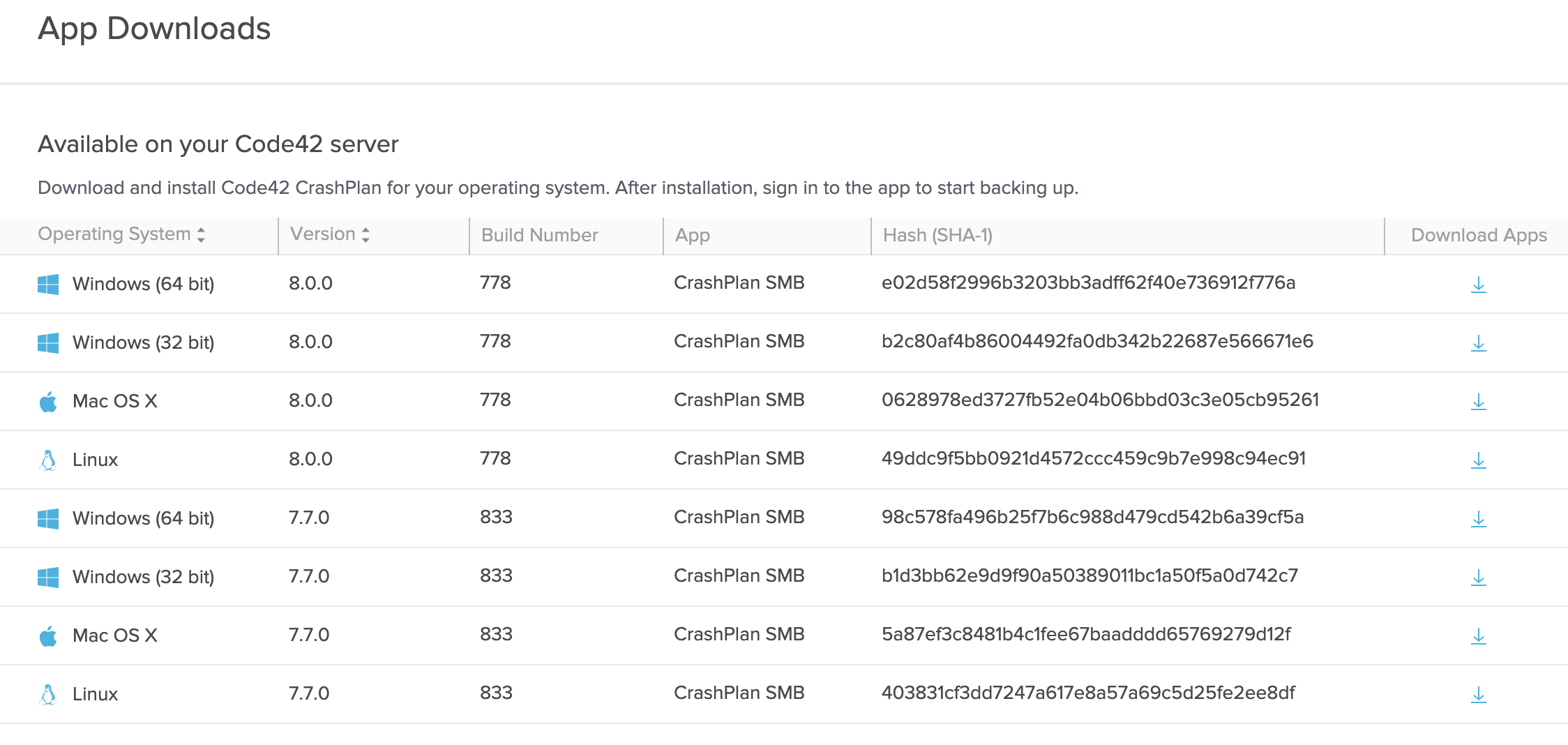Click the App column header
The image size is (1568, 745).
[693, 236]
